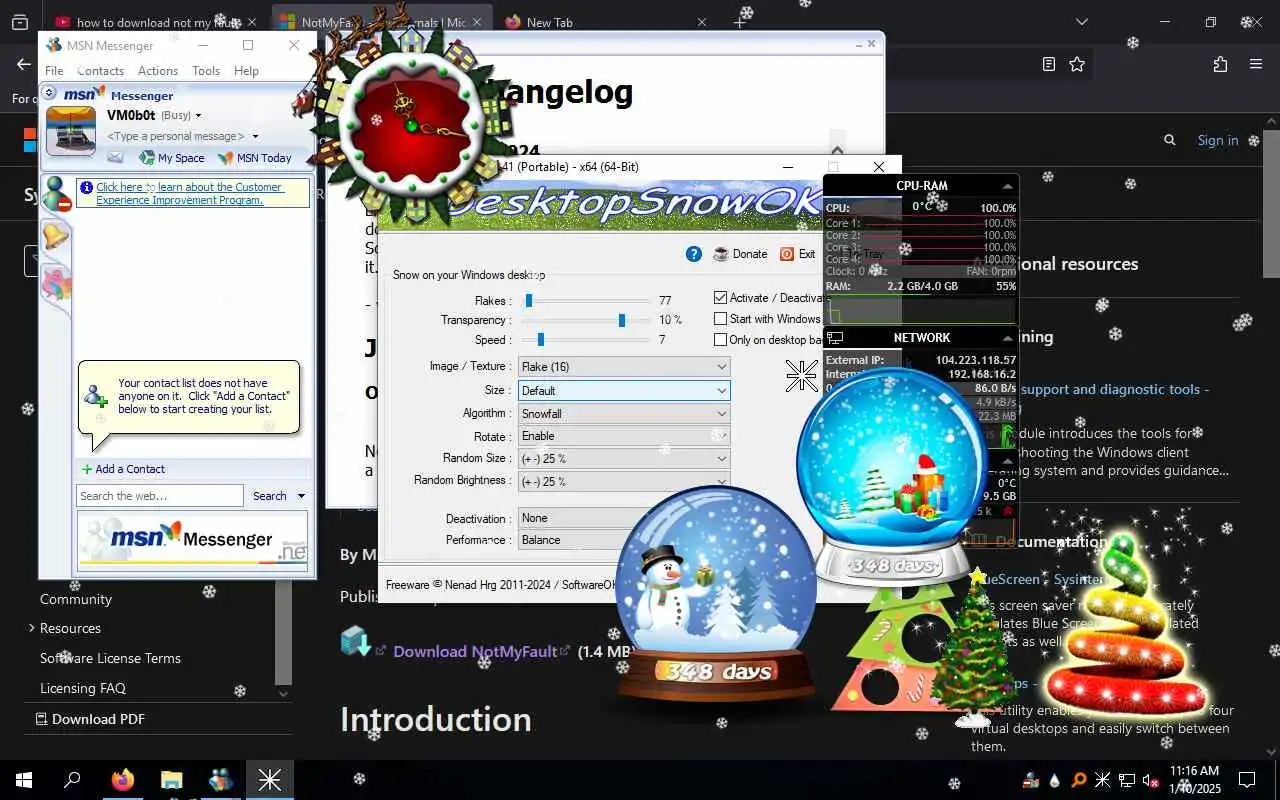Open the Rotate Enable dropdown
The width and height of the screenshot is (1280, 800).
624,436
